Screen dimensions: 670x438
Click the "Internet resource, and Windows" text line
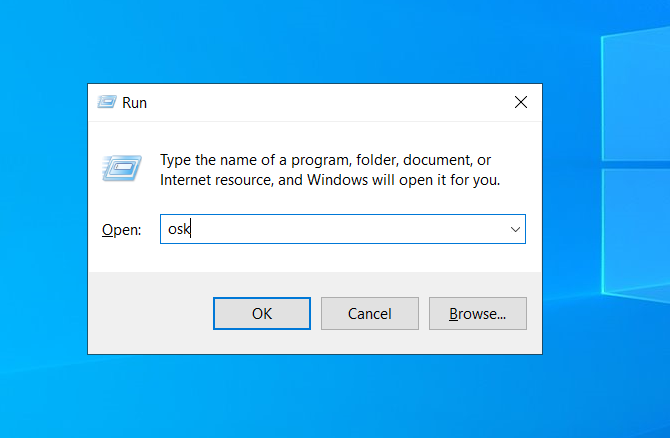[x=264, y=180]
